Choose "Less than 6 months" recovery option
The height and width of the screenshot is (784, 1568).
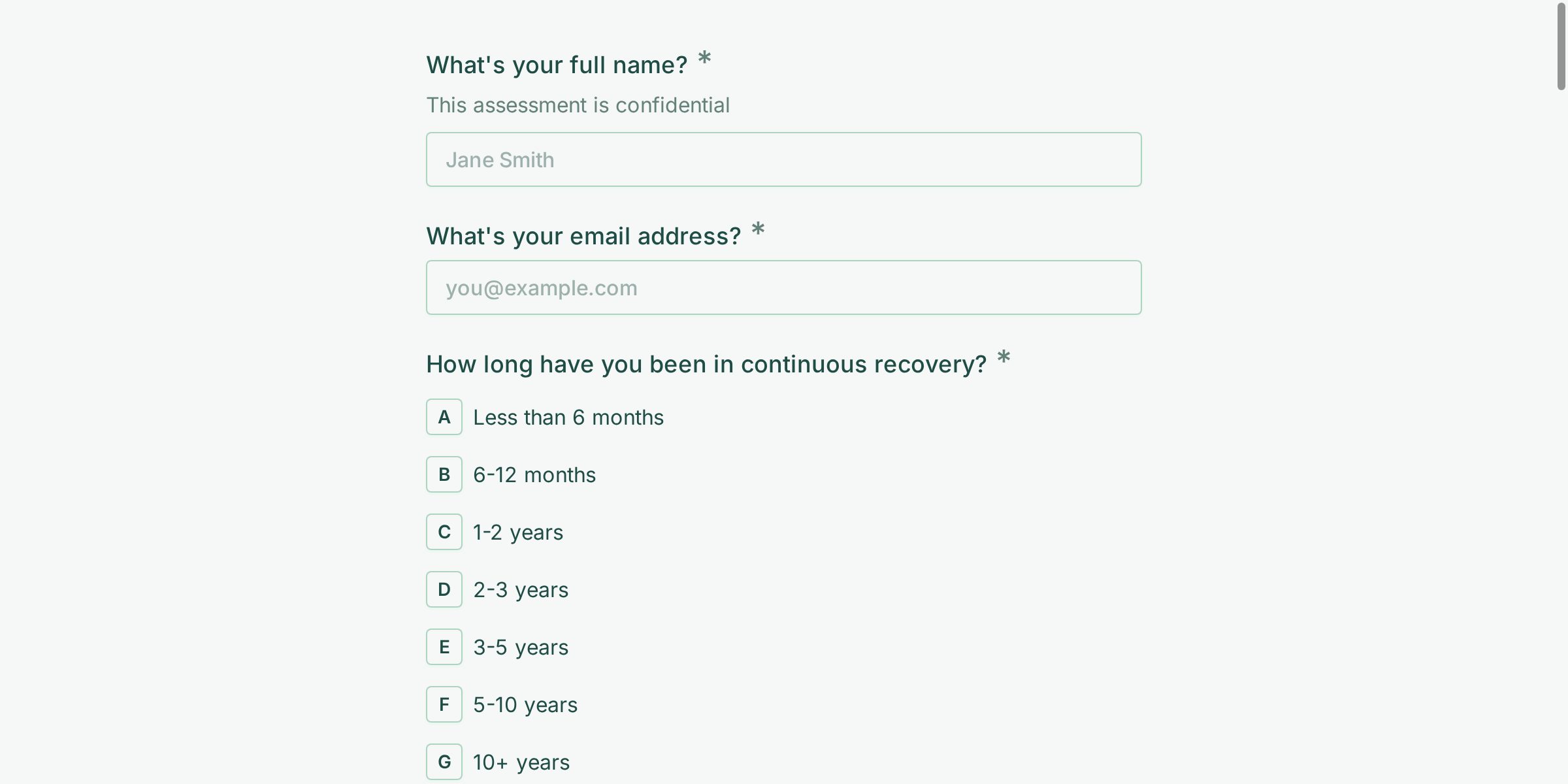(x=568, y=417)
